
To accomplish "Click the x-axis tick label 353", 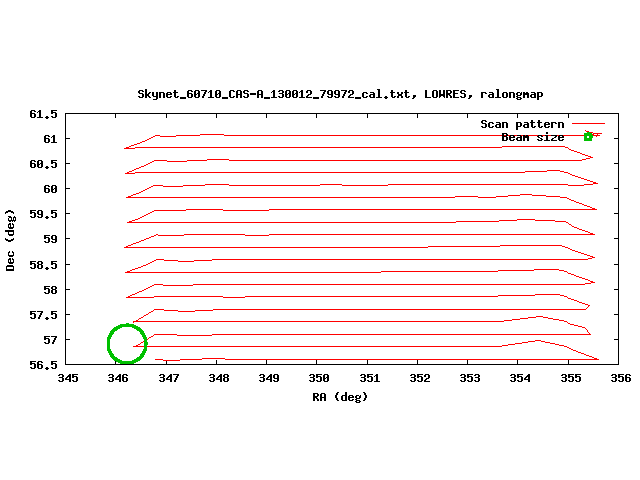I will 470,378.
